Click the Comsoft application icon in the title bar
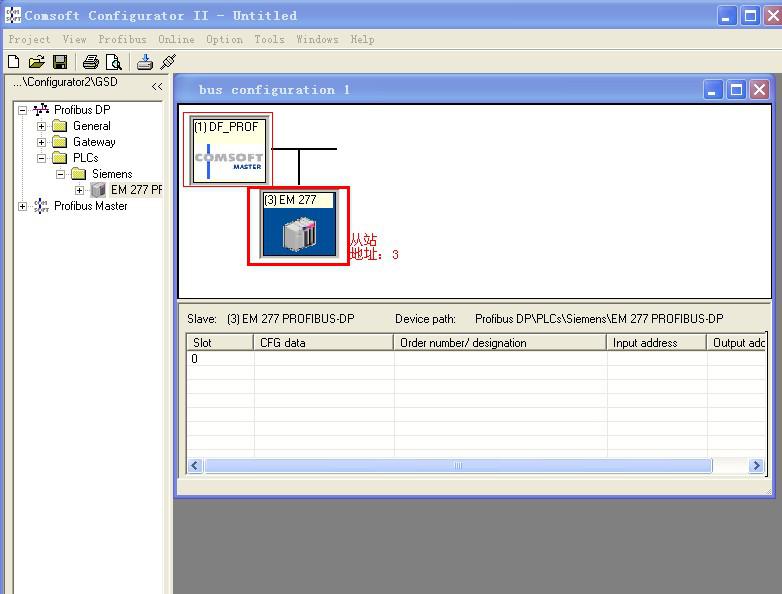Viewport: 782px width, 594px height. pos(13,15)
